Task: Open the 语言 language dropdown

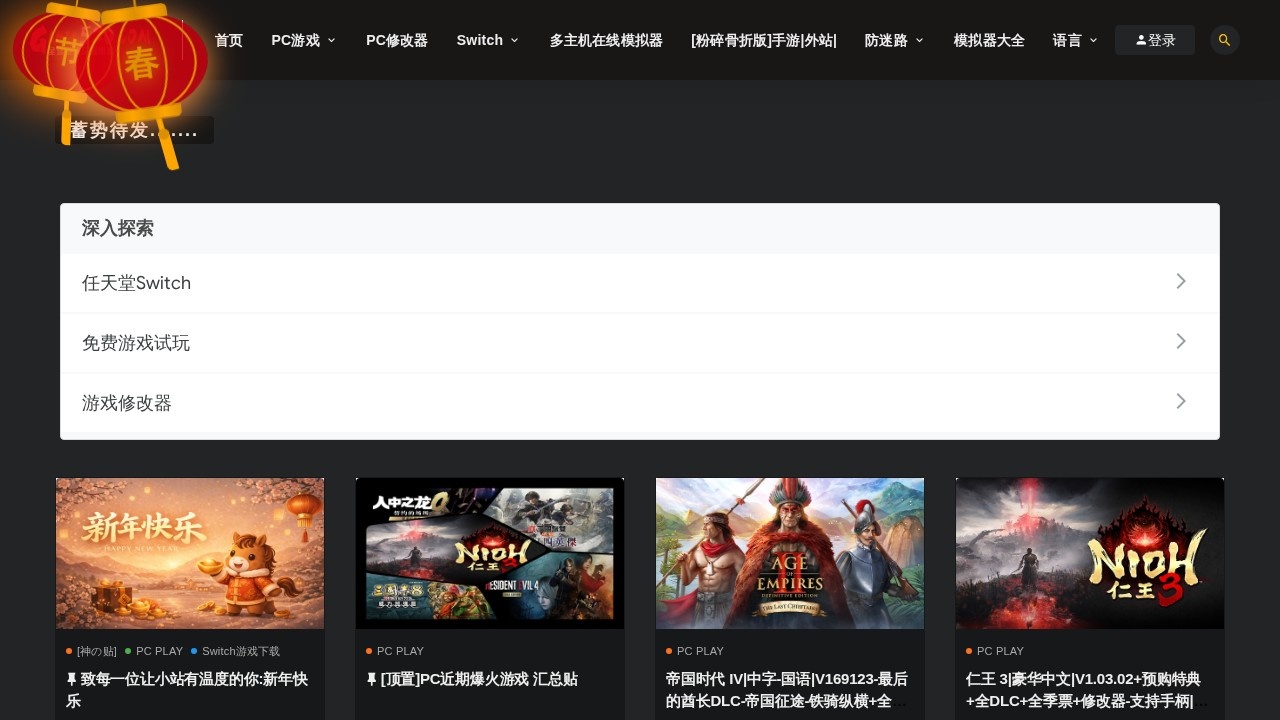Action: (x=1074, y=40)
